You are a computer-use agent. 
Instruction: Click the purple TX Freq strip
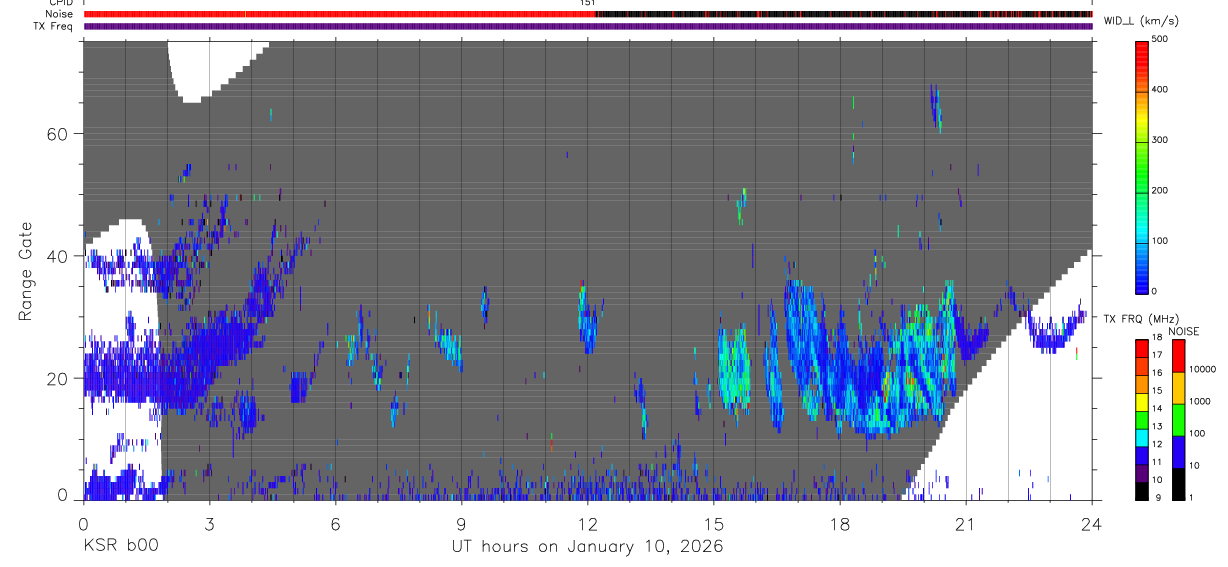[587, 26]
